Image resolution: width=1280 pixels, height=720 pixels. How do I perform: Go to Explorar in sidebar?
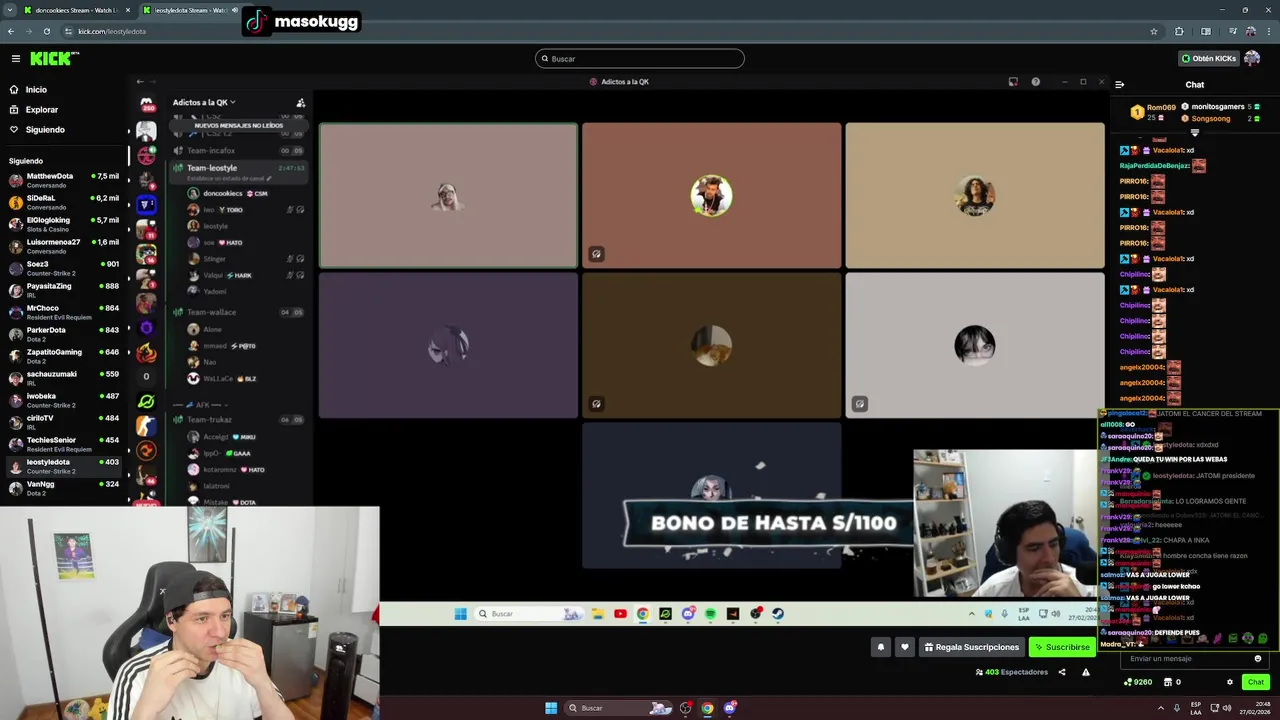42,110
